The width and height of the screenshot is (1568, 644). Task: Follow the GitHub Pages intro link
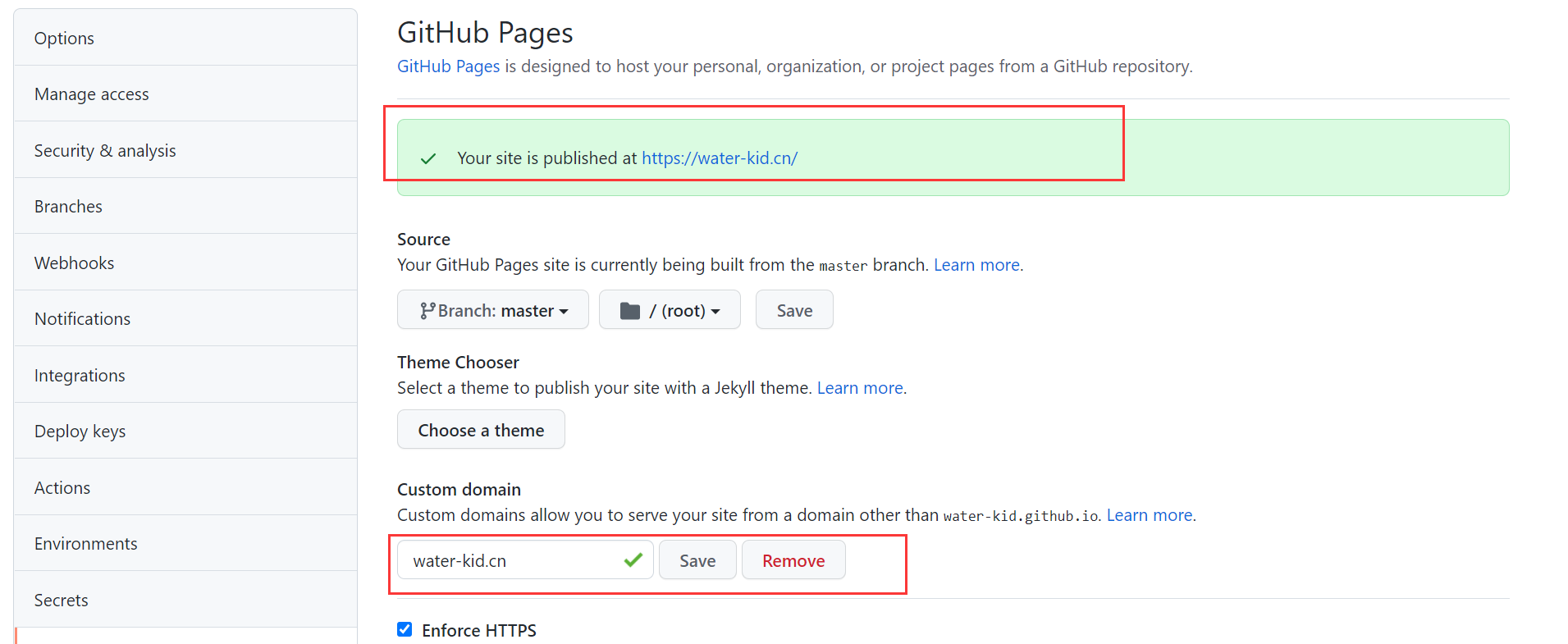tap(448, 66)
